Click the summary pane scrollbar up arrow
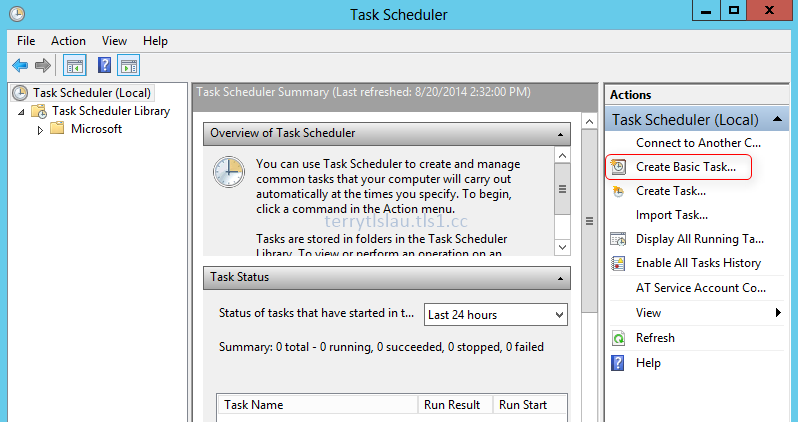Viewport: 798px width, 422px height. tap(589, 122)
